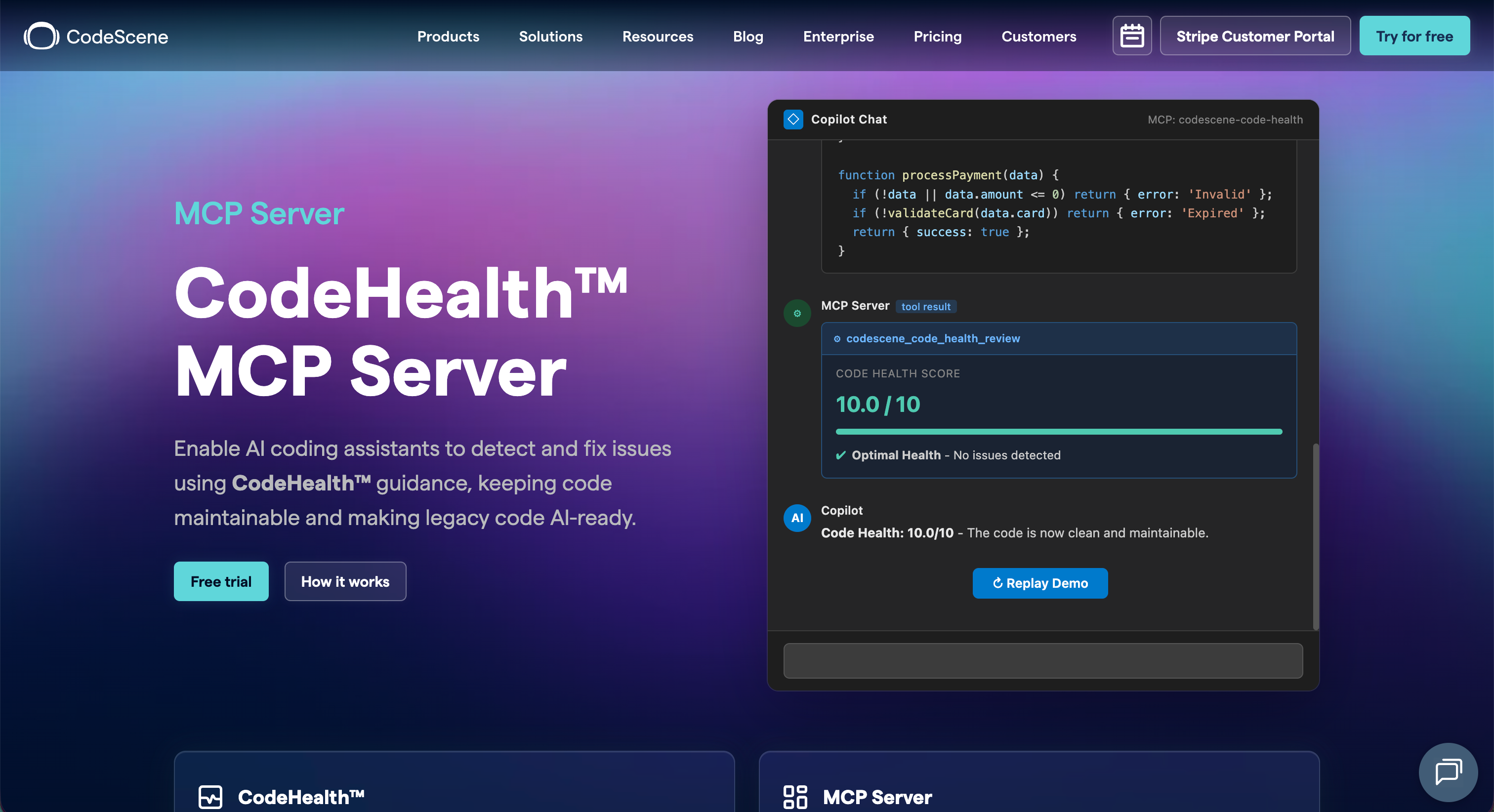Click the green Optimal Health checkmark

840,455
